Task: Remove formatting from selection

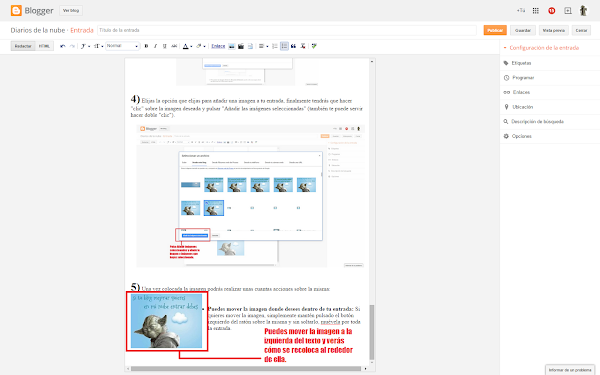Action: pos(303,46)
